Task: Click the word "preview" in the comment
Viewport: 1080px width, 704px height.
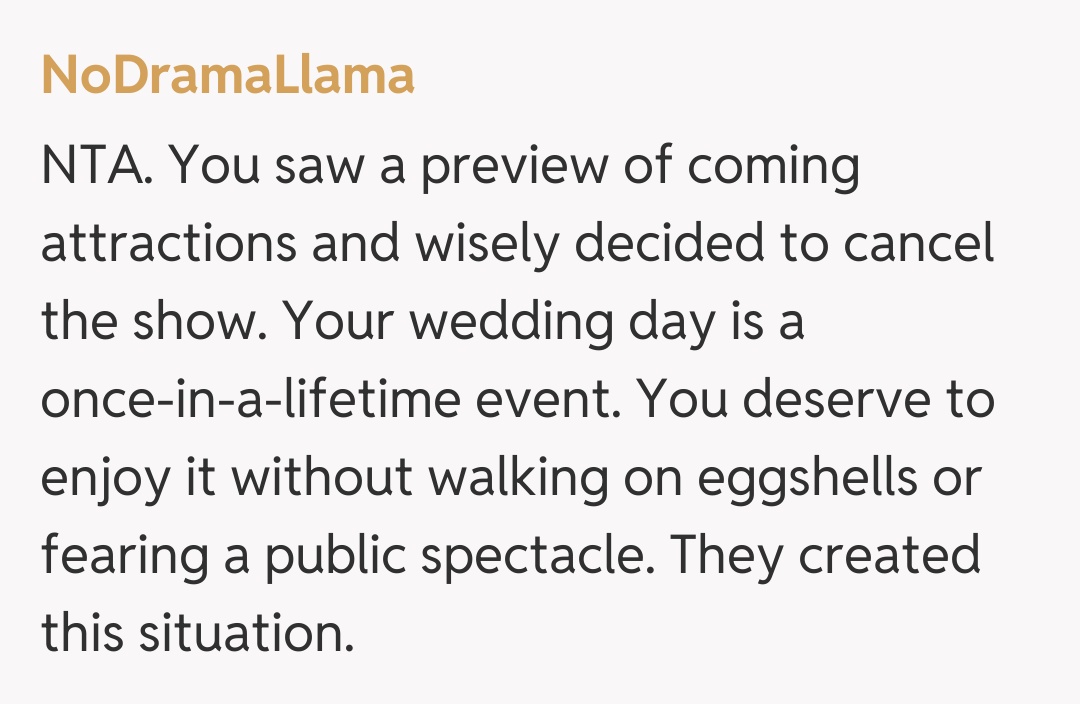Action: pos(513,168)
